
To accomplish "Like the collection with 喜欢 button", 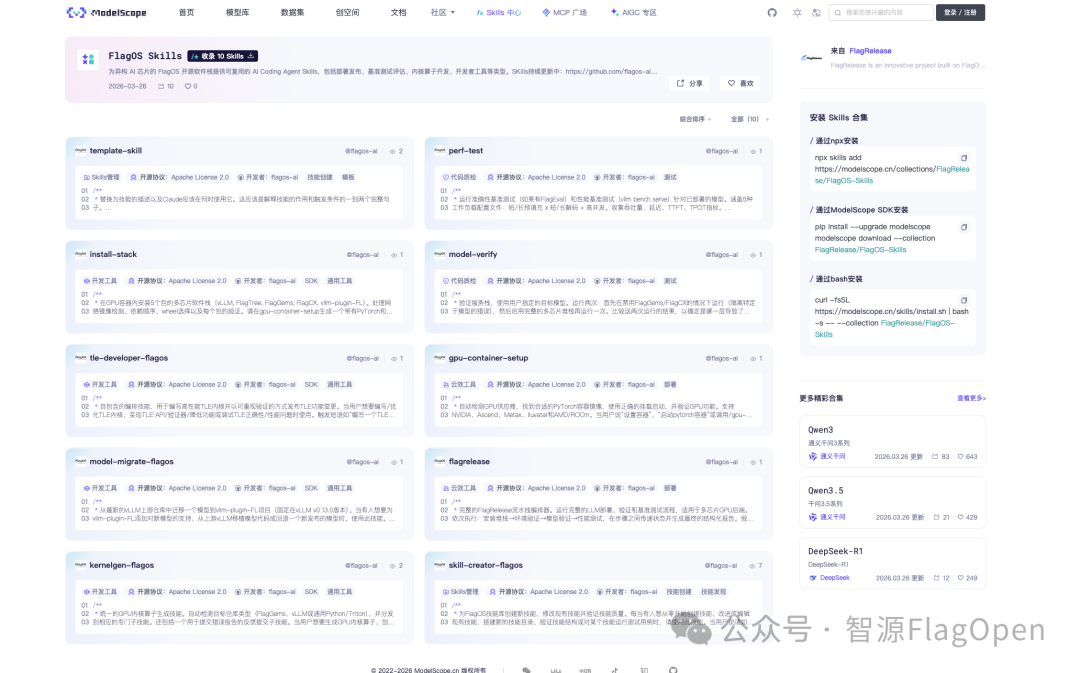I will coord(740,83).
